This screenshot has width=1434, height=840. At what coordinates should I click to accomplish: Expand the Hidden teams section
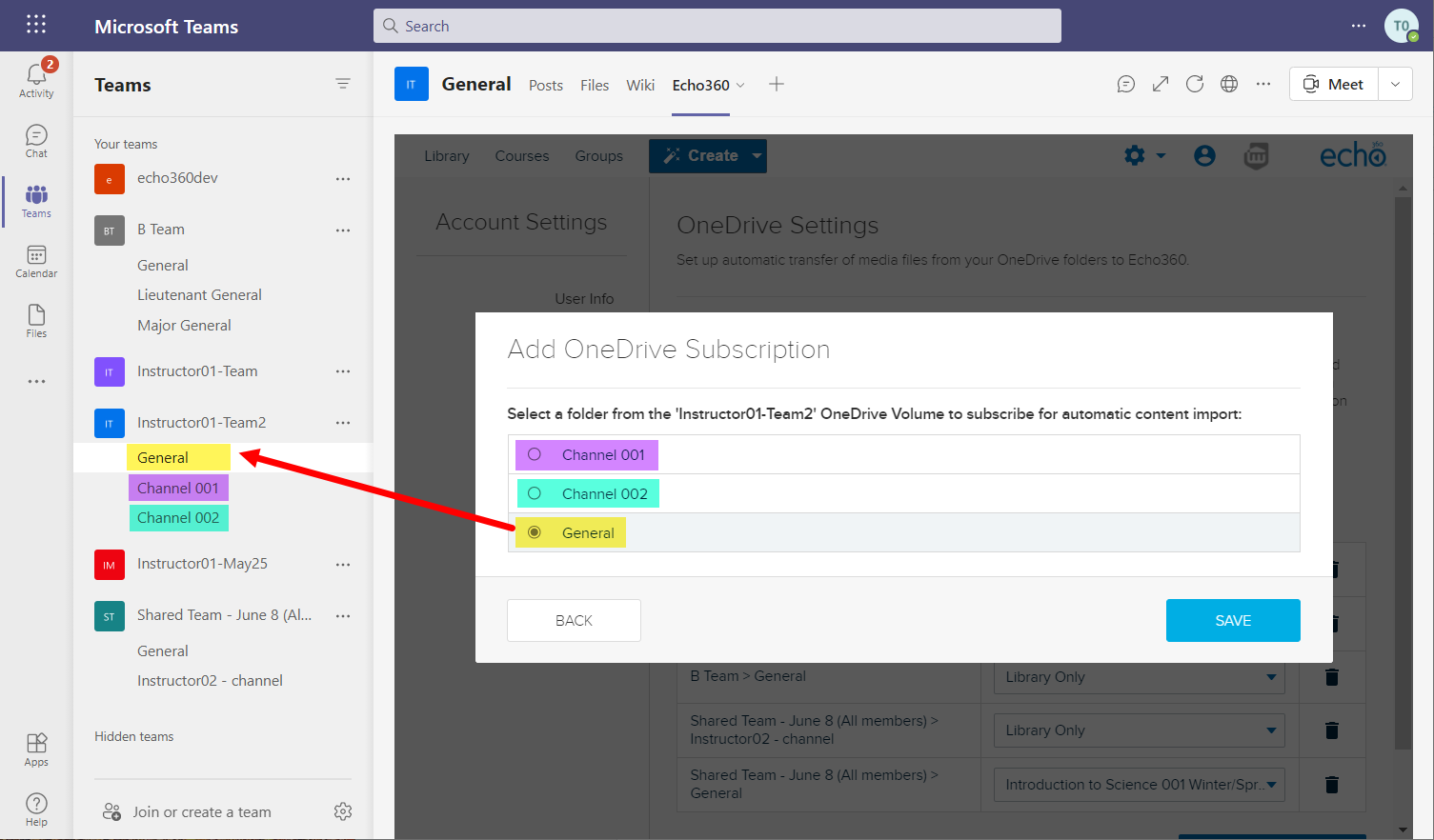pos(133,736)
